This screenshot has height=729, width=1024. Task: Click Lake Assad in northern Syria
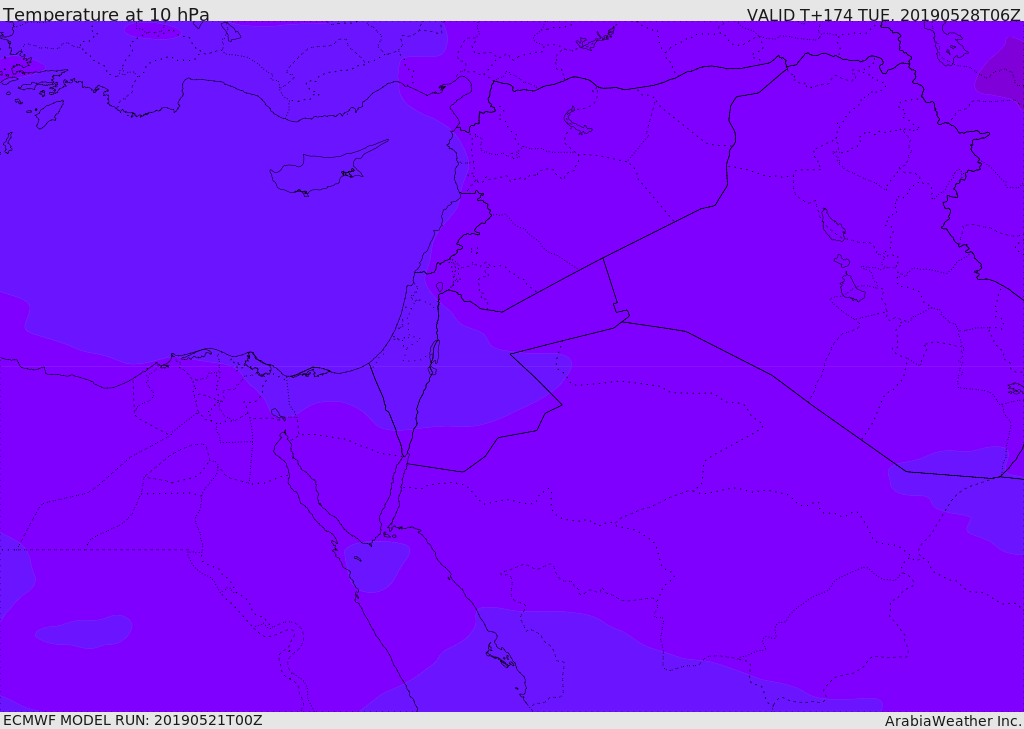coord(578,121)
